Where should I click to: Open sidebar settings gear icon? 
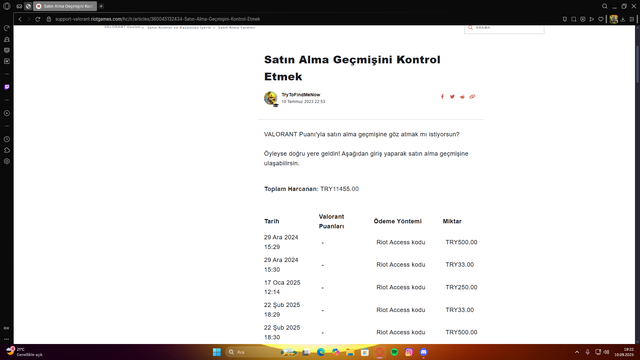pos(7,161)
